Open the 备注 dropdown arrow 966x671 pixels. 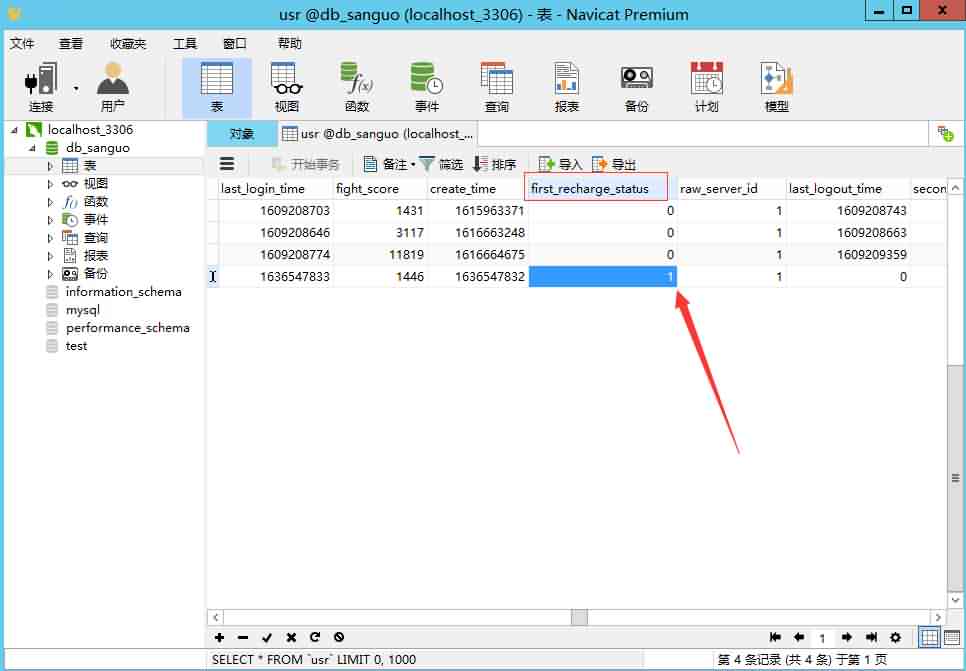(413, 164)
